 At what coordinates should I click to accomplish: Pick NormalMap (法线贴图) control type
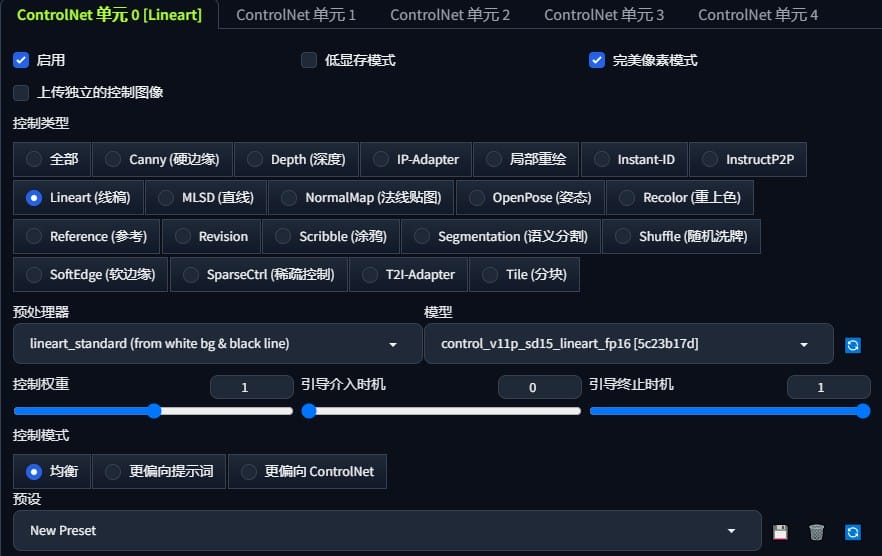pyautogui.click(x=361, y=198)
